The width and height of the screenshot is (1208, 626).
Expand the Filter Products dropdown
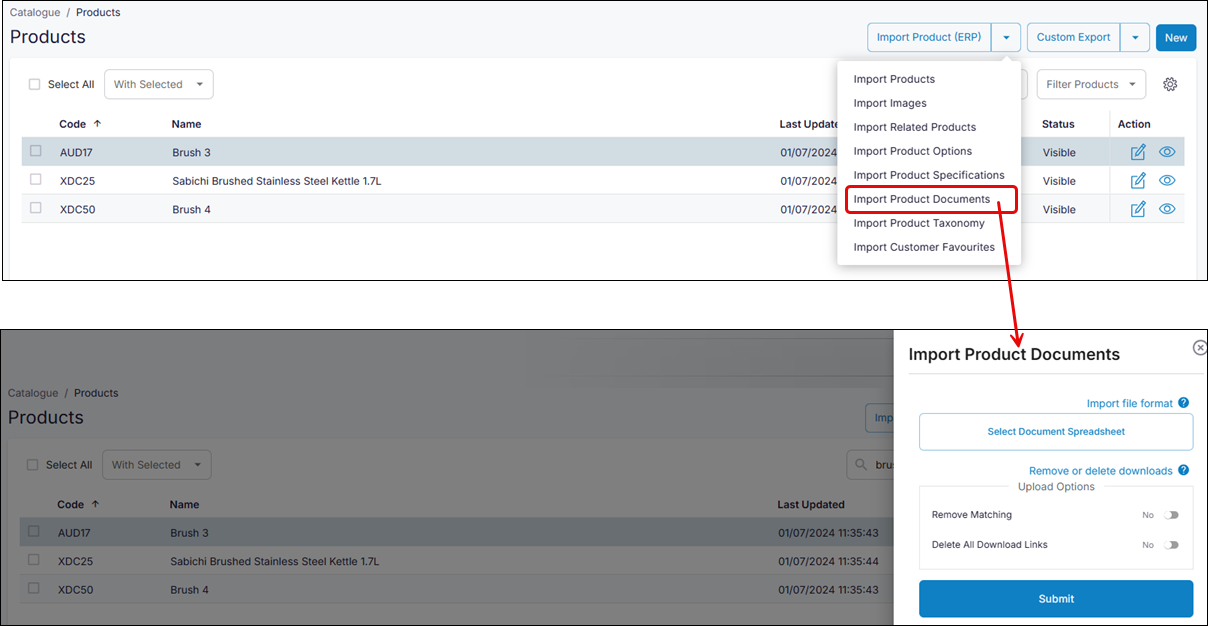1091,85
